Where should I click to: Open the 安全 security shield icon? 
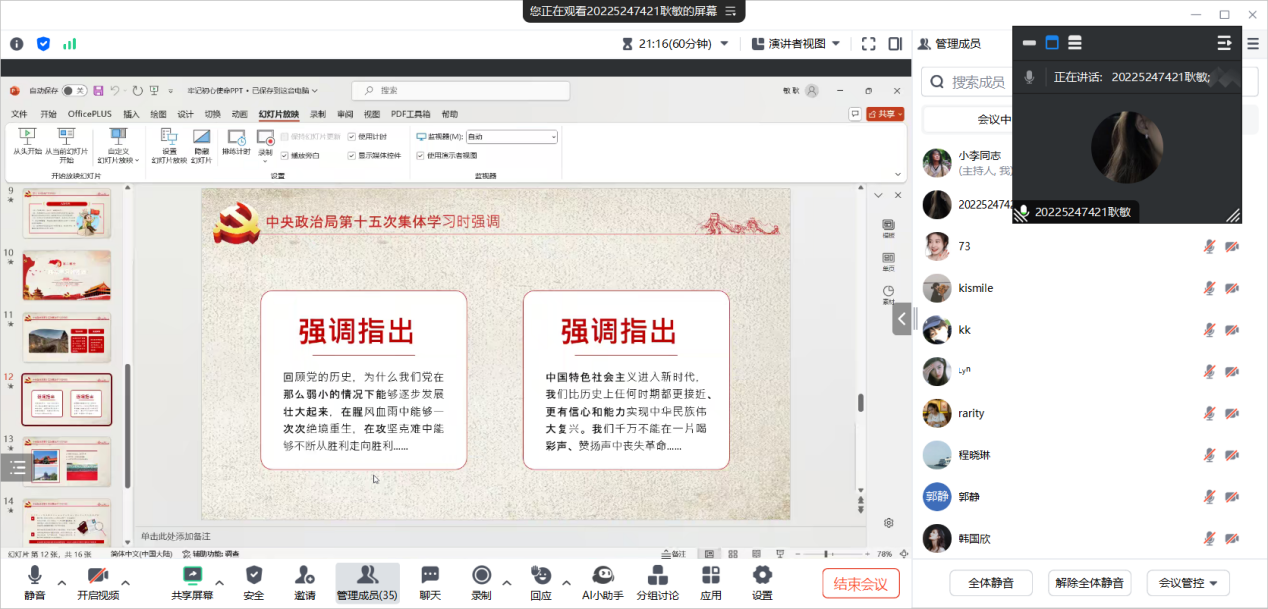pyautogui.click(x=254, y=576)
